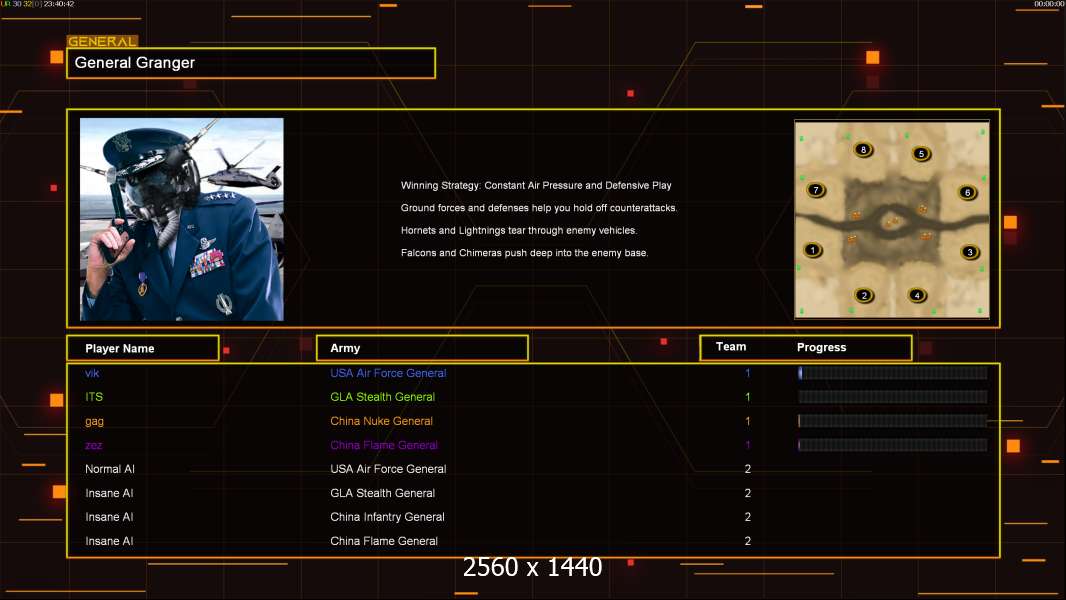Click zez's China Flame General army
Screen dimensions: 1066x600
click(x=383, y=445)
